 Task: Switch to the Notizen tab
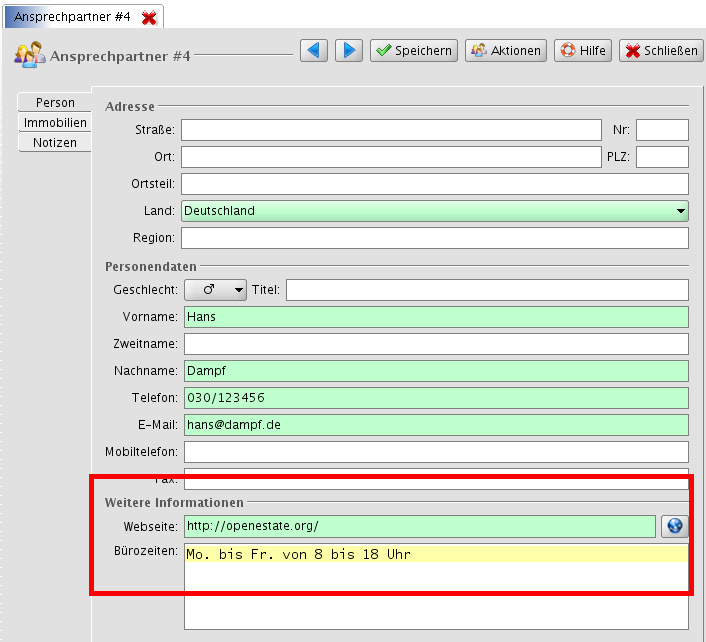pyautogui.click(x=55, y=143)
